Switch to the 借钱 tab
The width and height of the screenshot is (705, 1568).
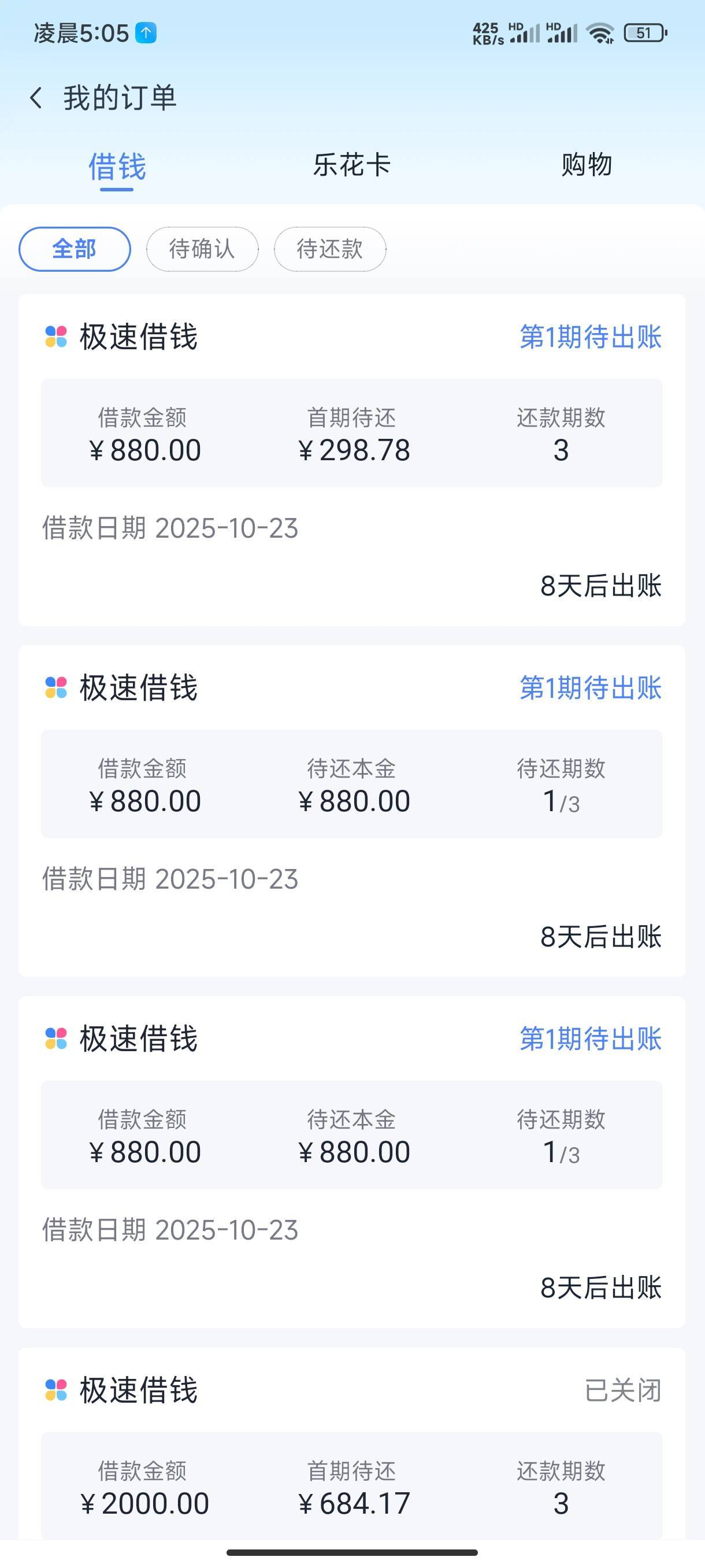pos(117,166)
